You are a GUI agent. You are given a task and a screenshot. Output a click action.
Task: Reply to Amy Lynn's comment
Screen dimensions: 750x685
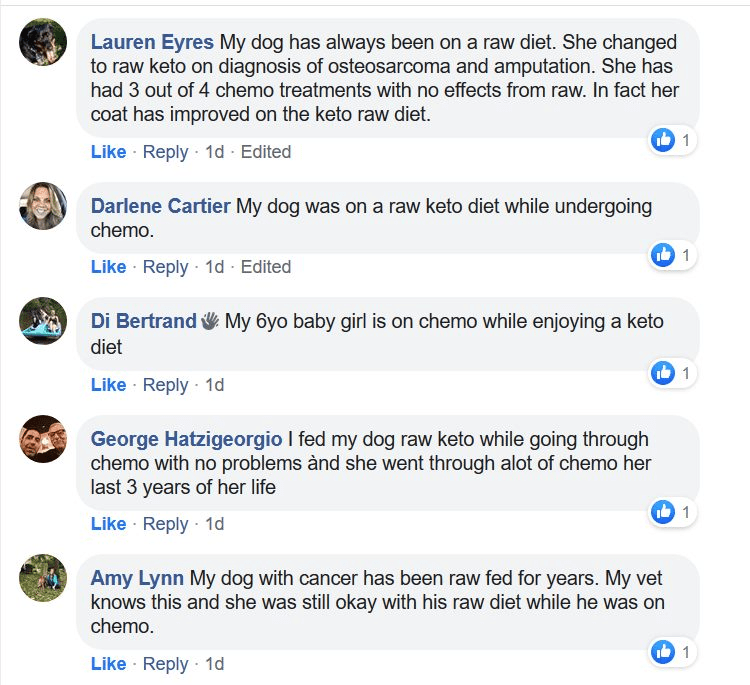coord(165,664)
